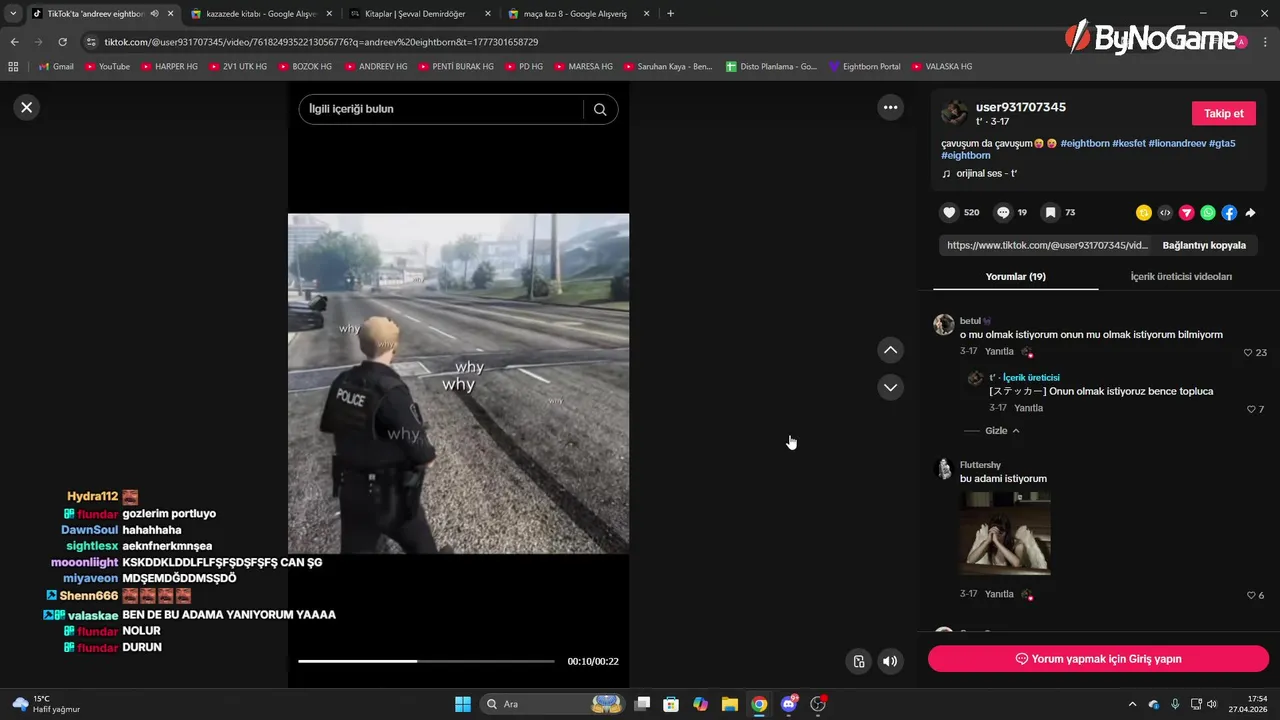Open the 'Disto Planlama' bookmark
The height and width of the screenshot is (720, 1280).
point(771,66)
